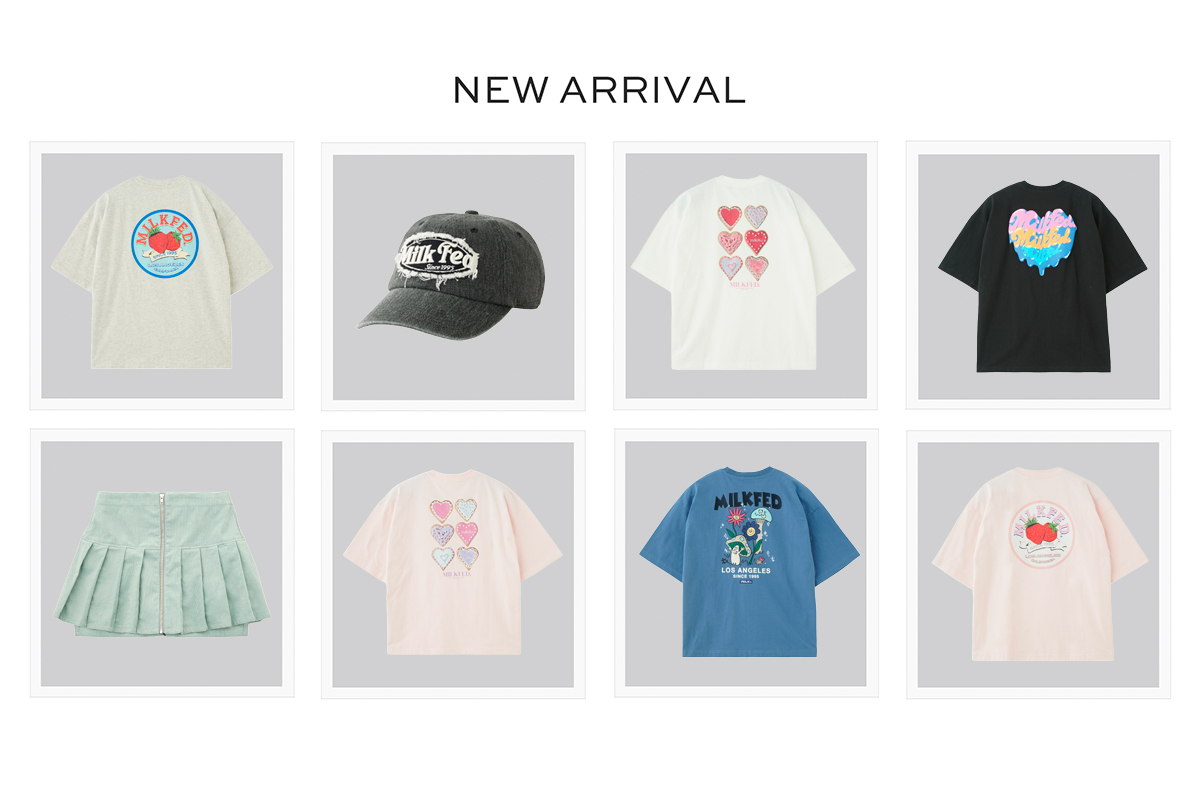
Task: Open the gray strawberry logo T-shirt product
Action: [162, 275]
